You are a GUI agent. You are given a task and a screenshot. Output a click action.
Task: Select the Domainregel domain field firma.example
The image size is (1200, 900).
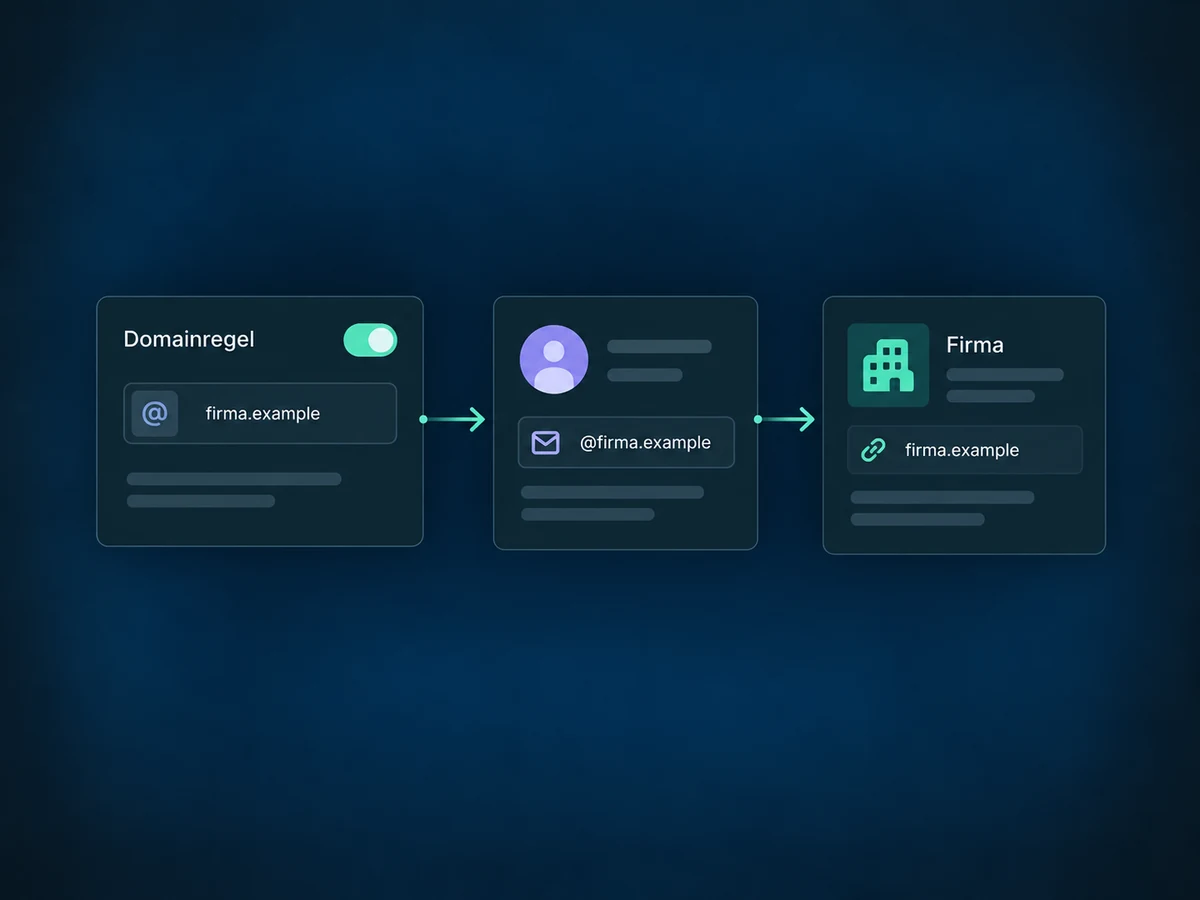260,413
